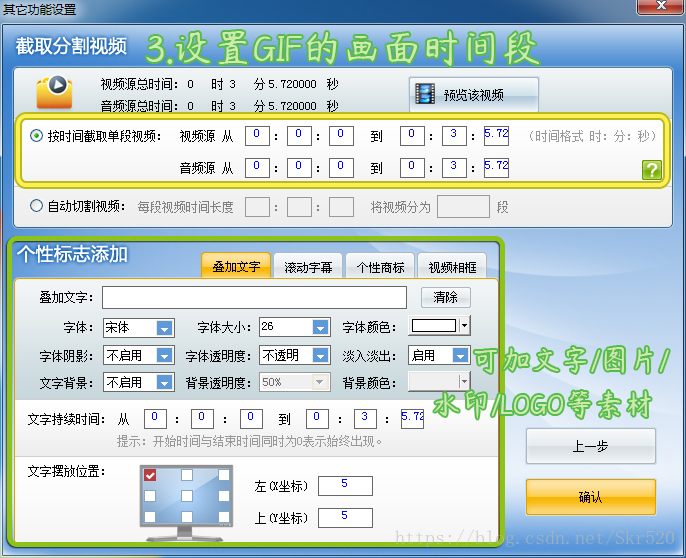Click the audio source end minute field
The height and width of the screenshot is (558, 686).
454,168
